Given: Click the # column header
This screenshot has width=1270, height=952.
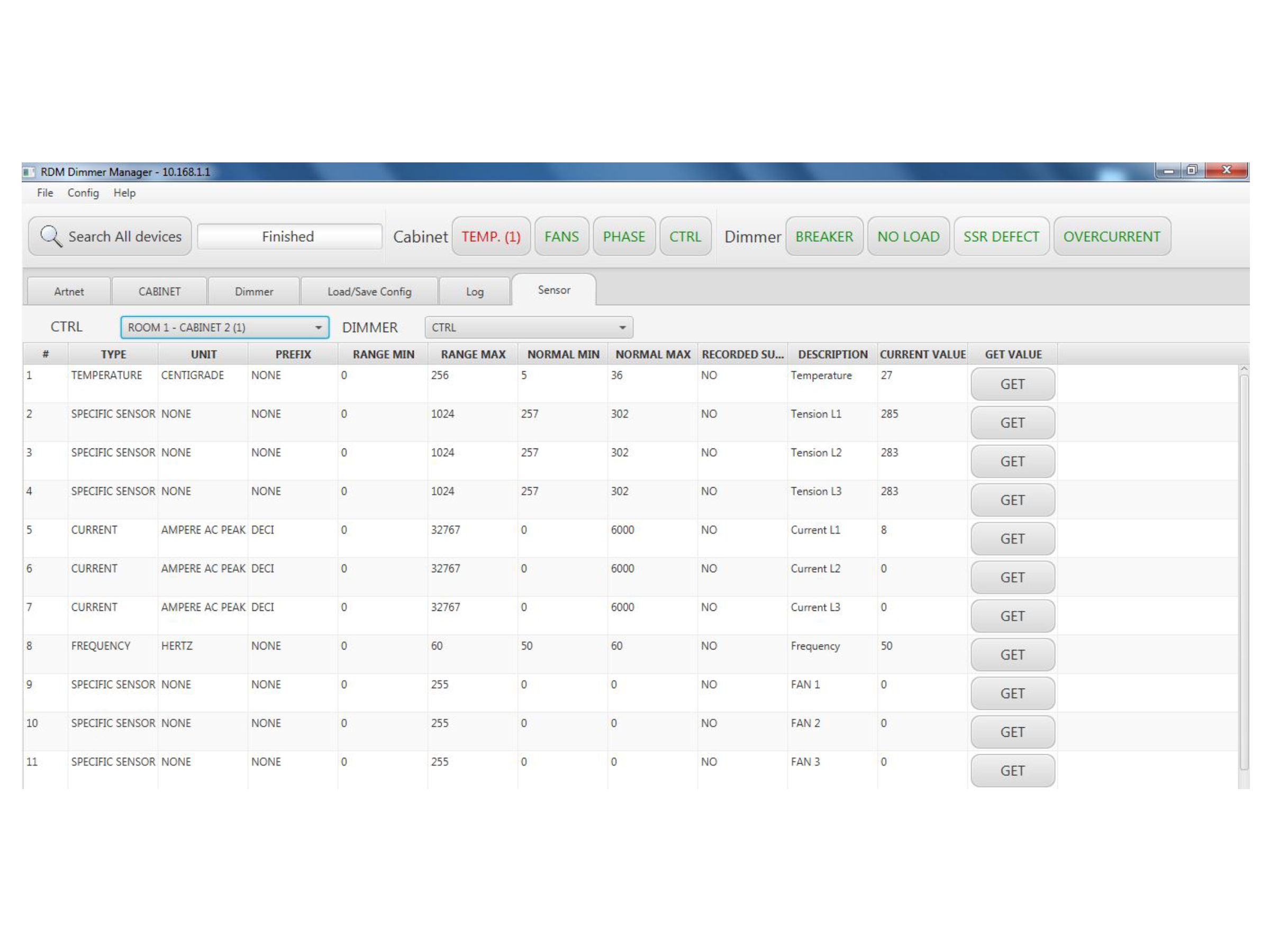Looking at the screenshot, I should click(x=46, y=355).
